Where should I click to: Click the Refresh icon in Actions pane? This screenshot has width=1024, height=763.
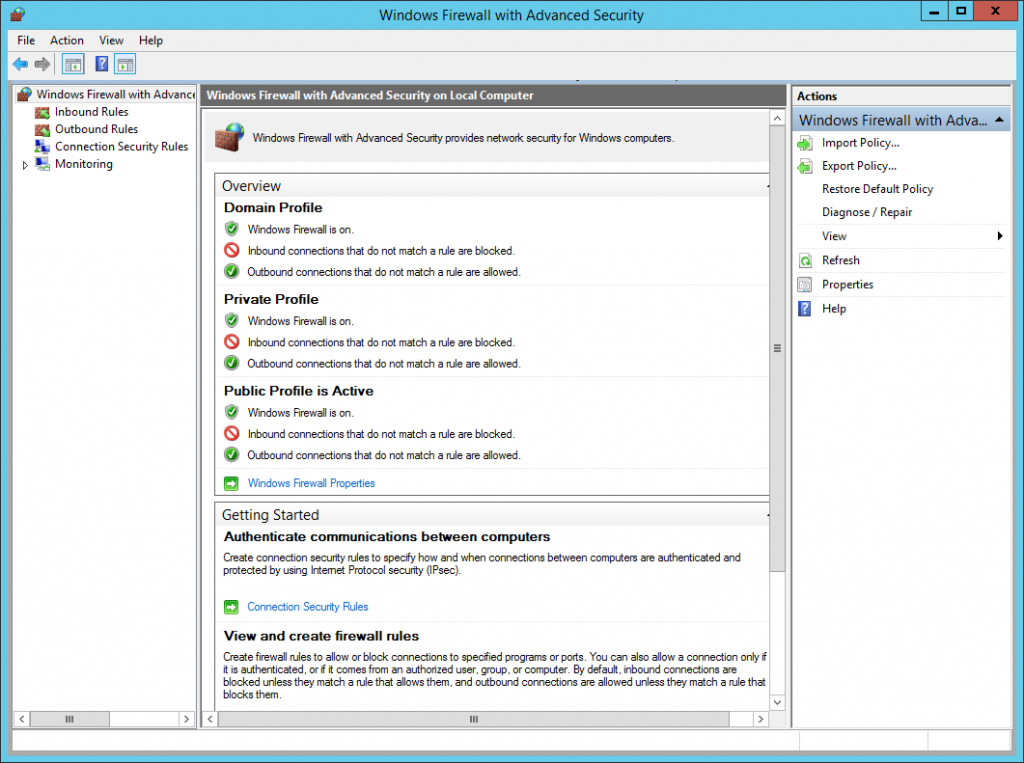coord(805,261)
